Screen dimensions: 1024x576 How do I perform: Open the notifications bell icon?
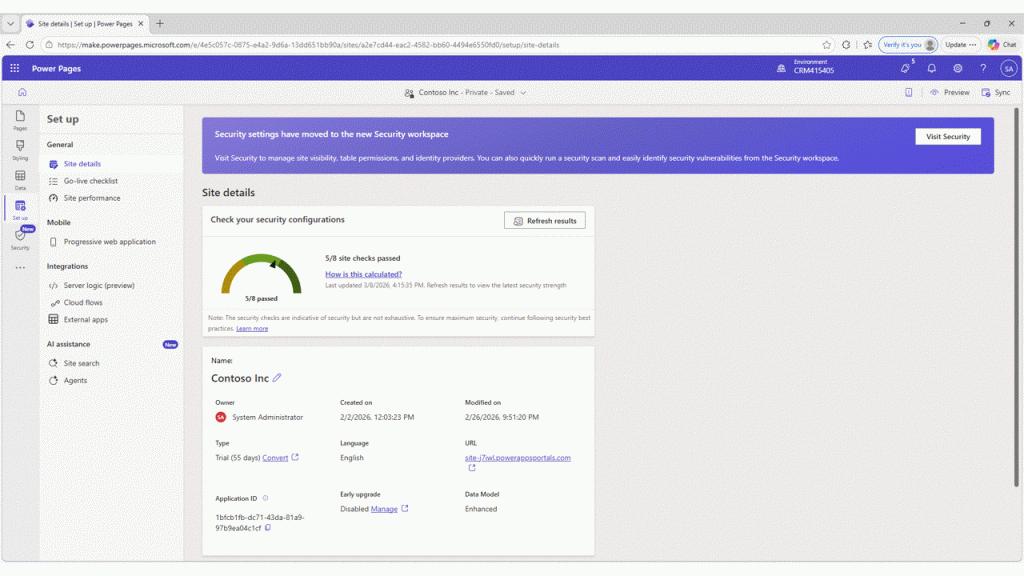point(931,69)
